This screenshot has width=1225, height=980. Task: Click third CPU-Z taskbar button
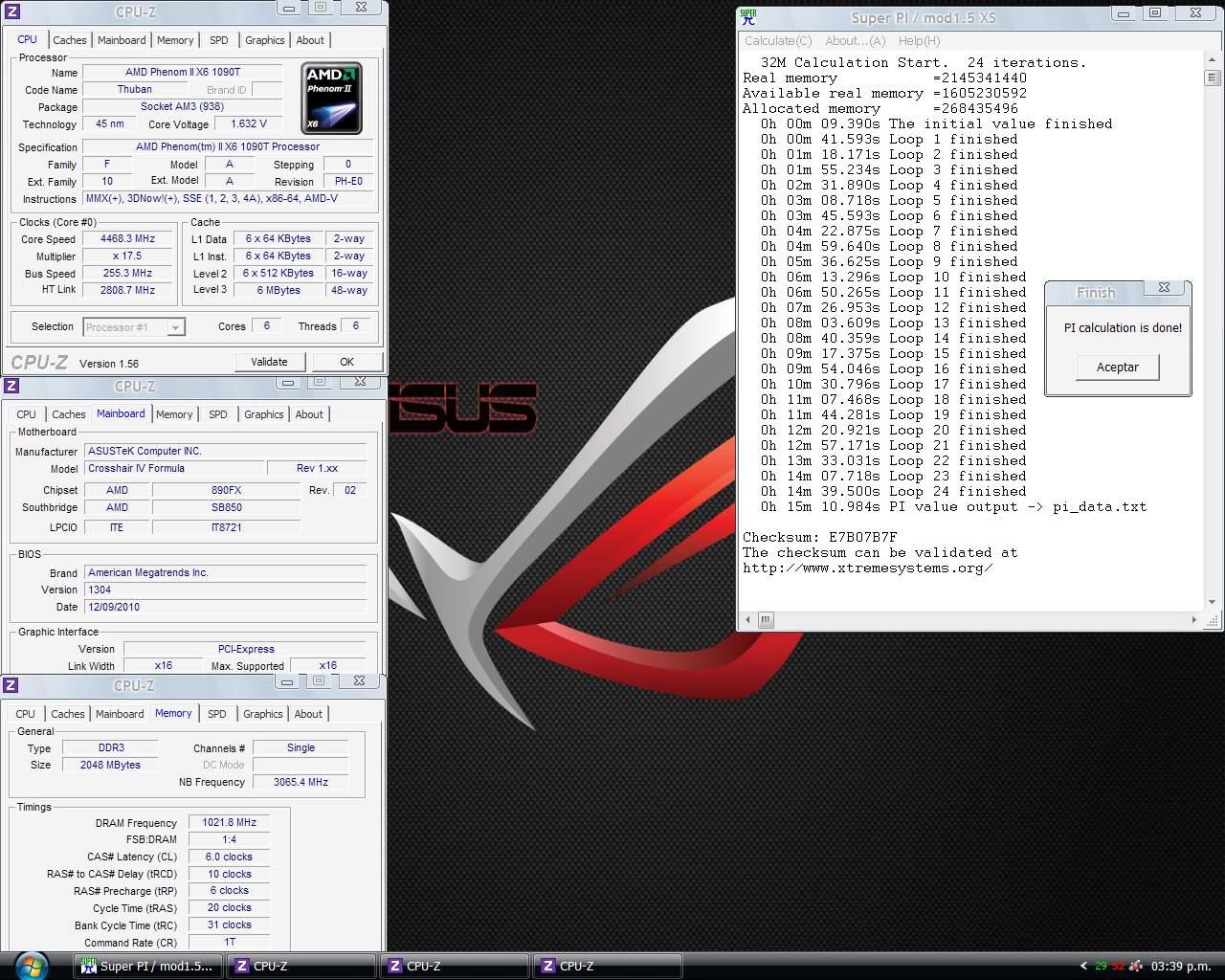coord(608,967)
